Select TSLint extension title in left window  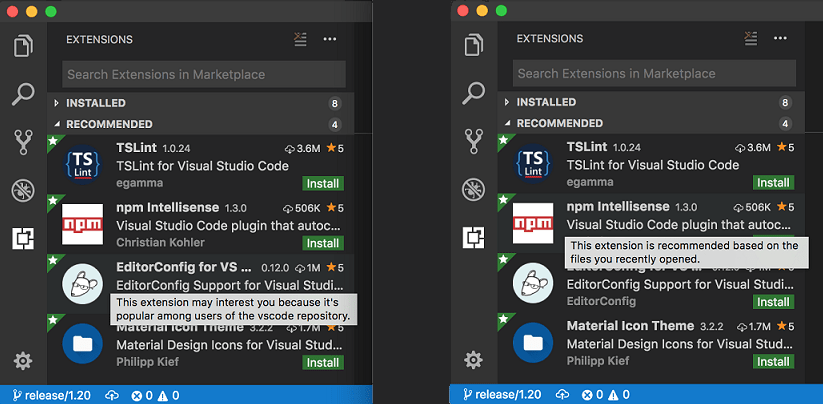pos(136,148)
